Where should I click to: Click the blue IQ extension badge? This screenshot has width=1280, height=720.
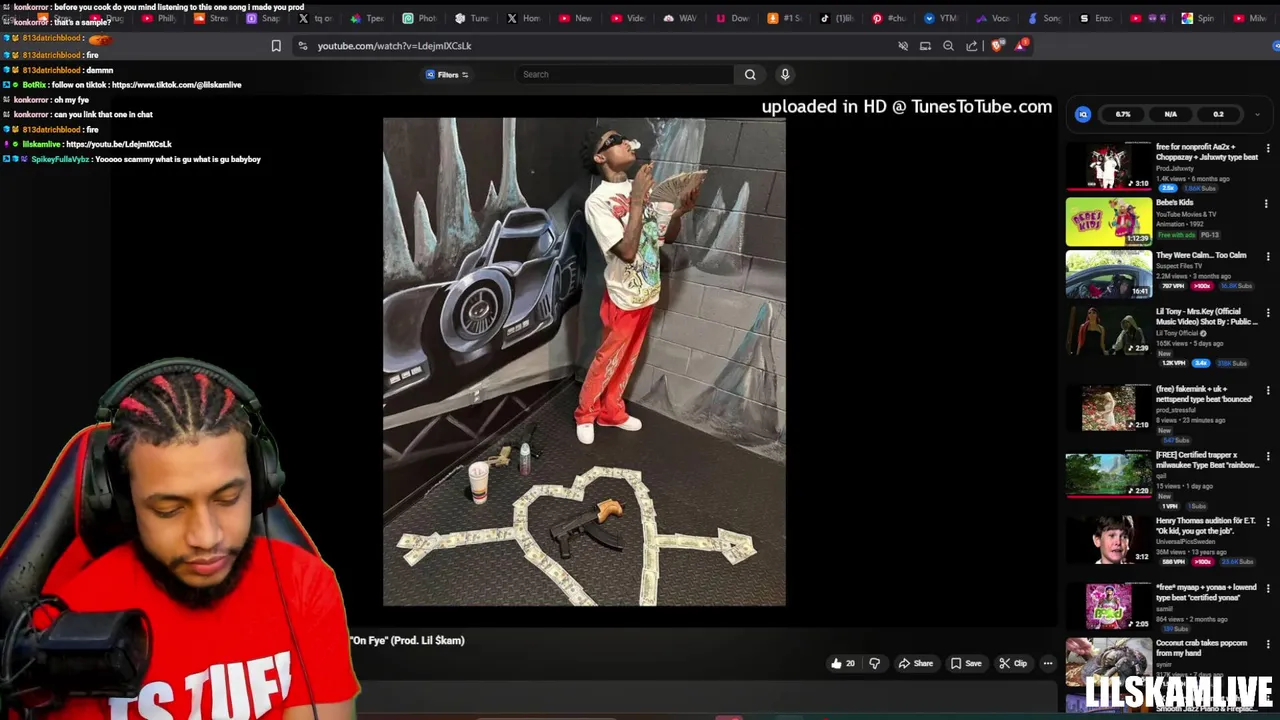(1083, 114)
